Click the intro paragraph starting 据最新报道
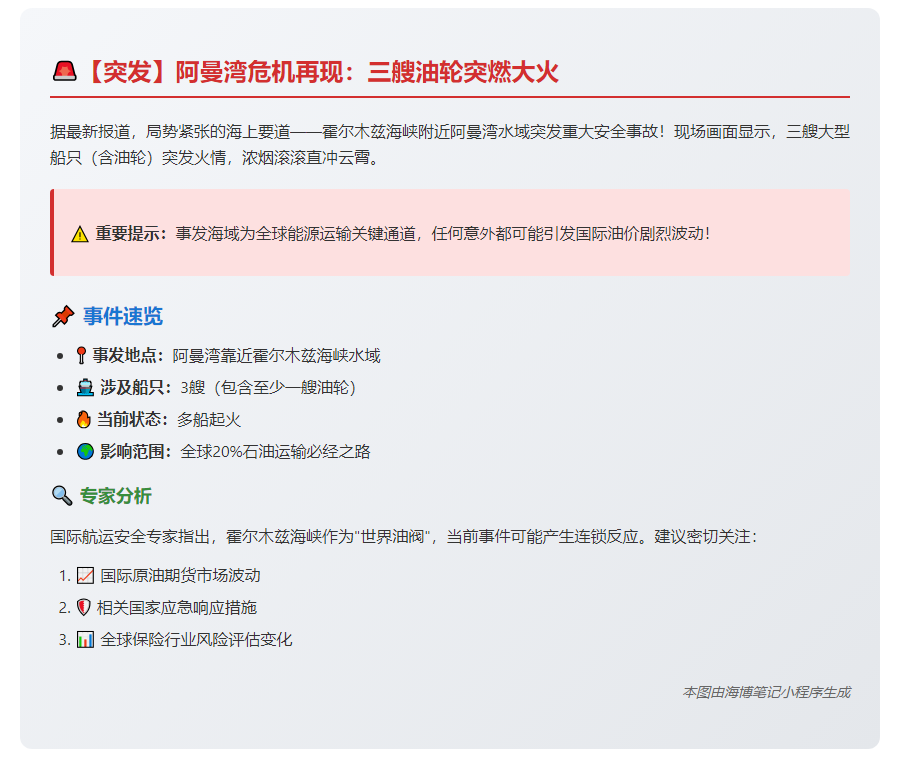900x780 pixels. 450,145
